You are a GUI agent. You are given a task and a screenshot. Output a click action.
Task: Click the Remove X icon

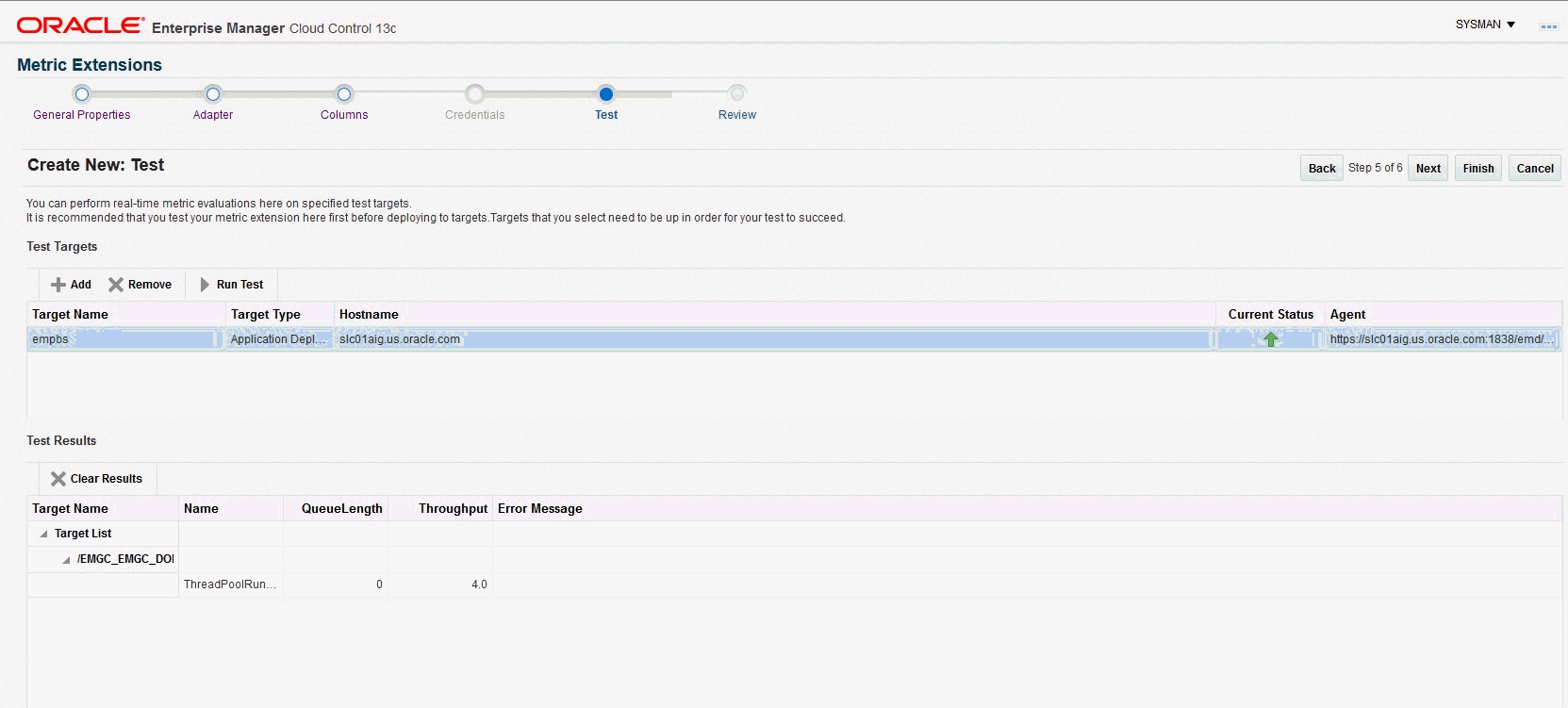(116, 285)
